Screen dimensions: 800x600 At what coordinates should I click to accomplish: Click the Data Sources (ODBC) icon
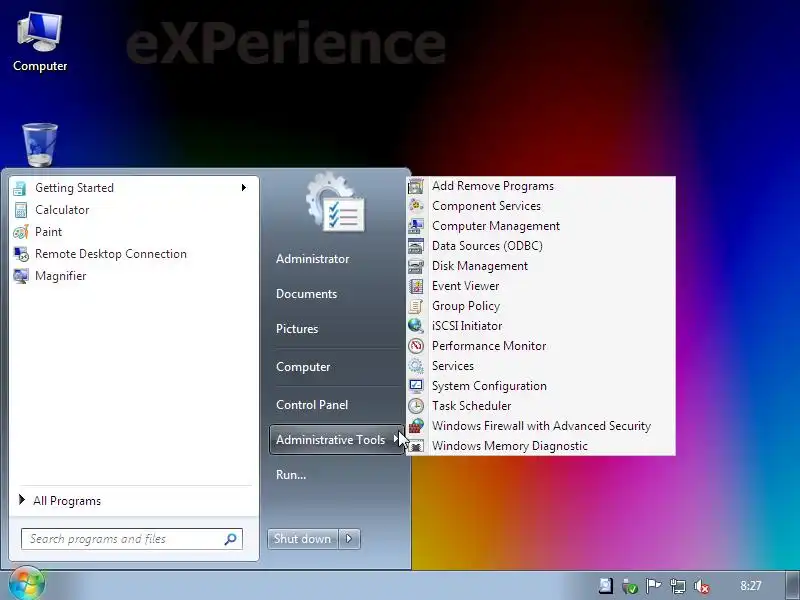click(416, 246)
